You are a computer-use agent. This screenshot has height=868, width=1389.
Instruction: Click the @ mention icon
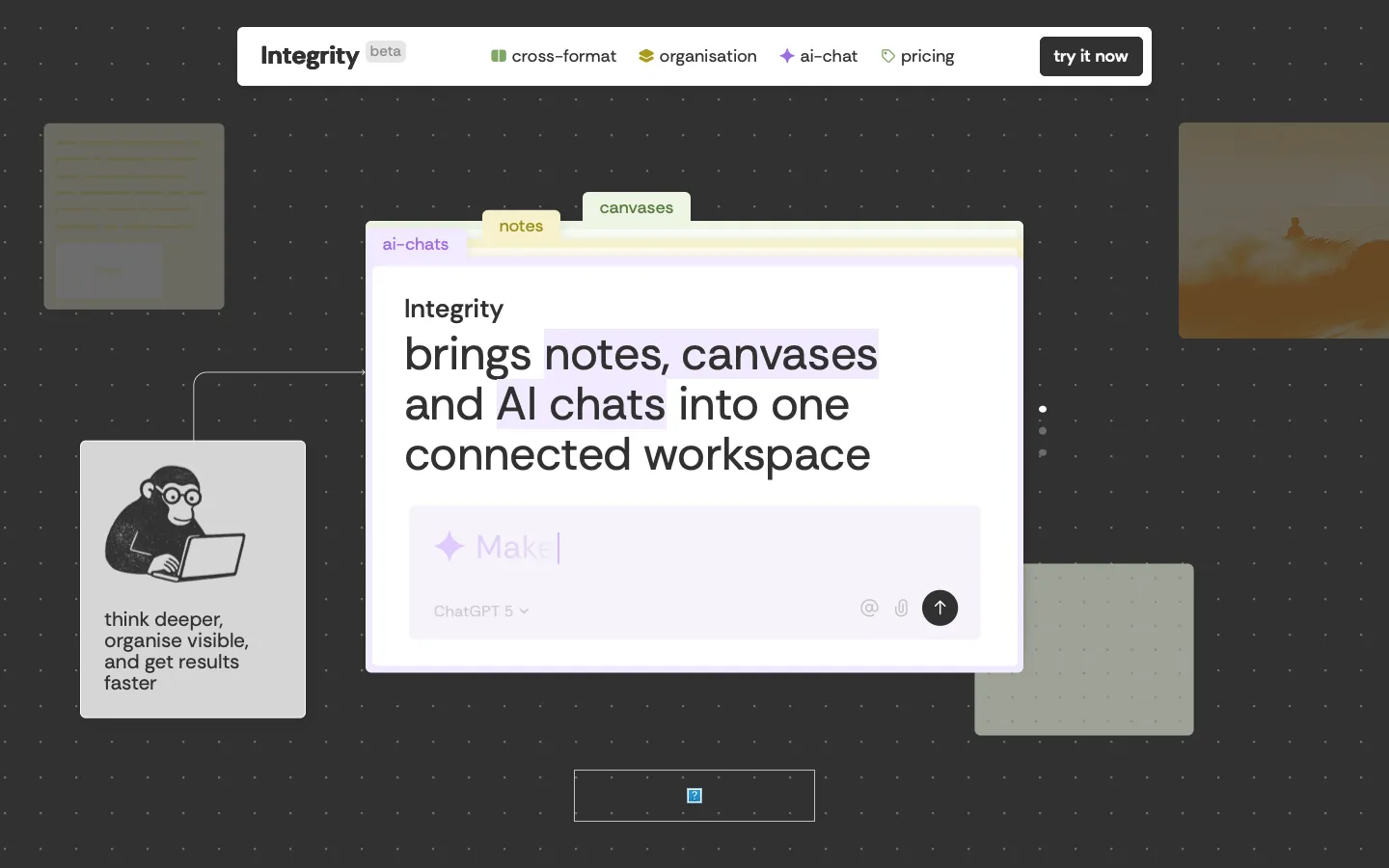869,608
